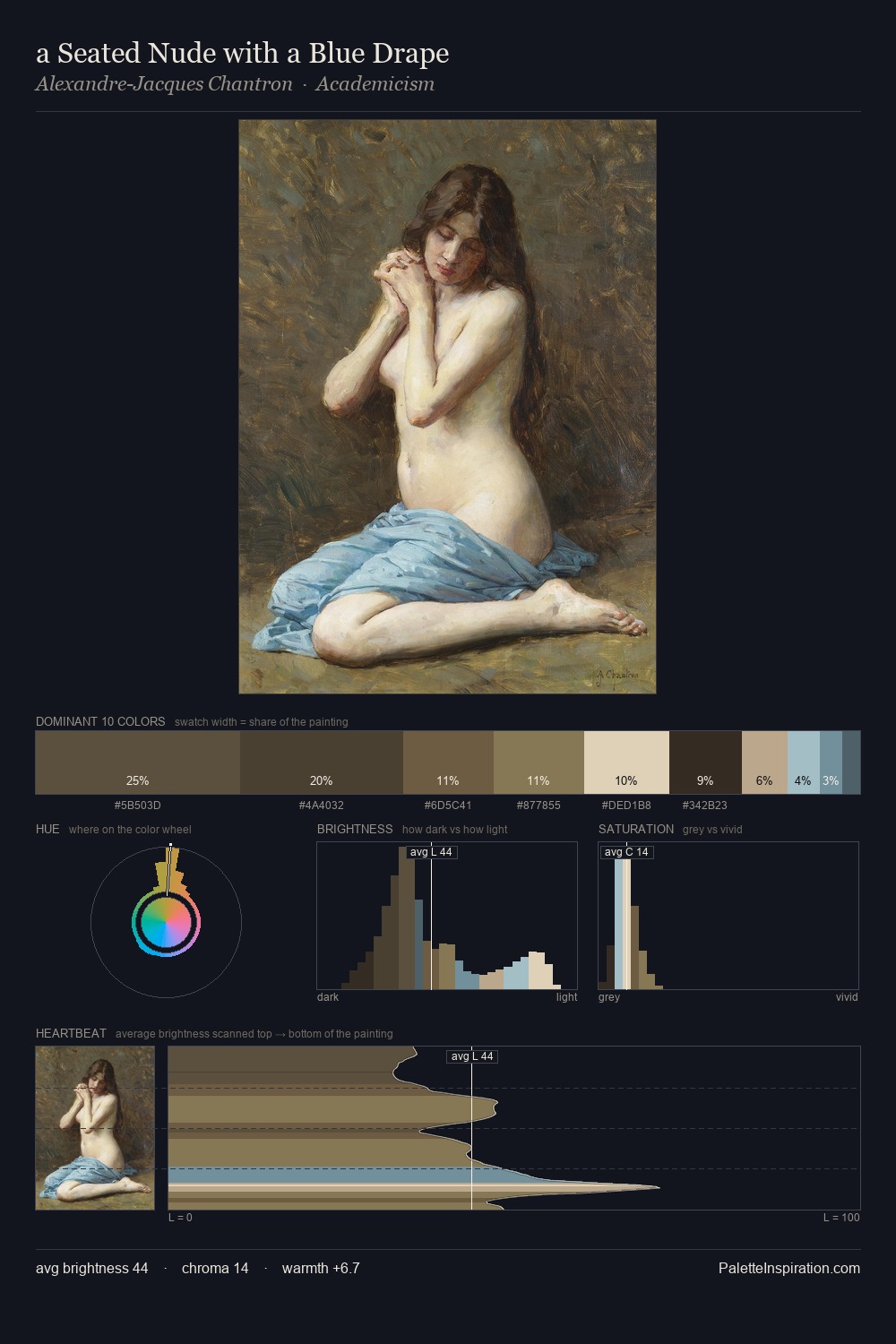Click artist name Alexandre-Jacques Chantron
896x1344 pixels.
click(x=164, y=84)
